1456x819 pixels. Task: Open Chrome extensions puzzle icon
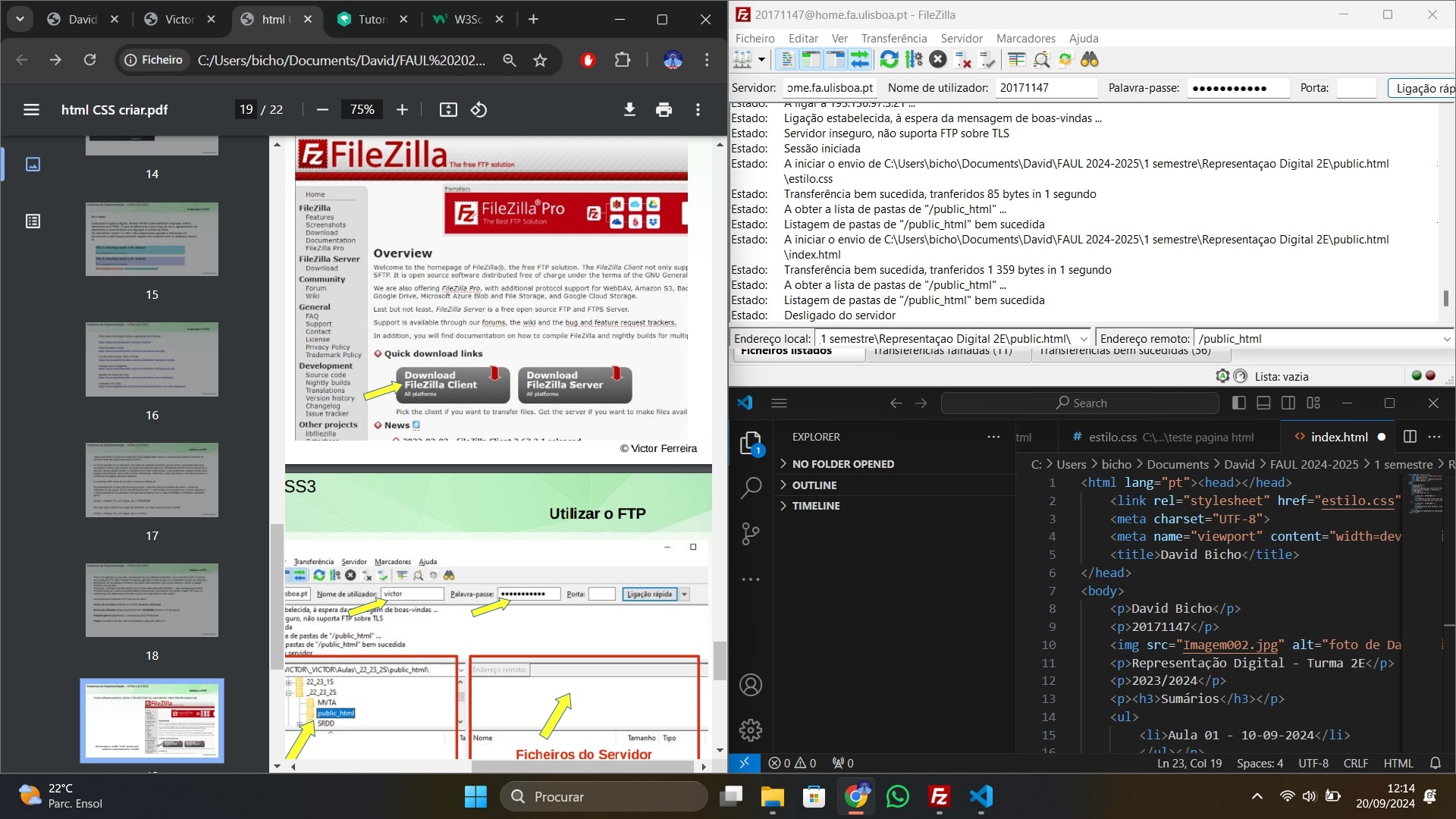pyautogui.click(x=623, y=60)
